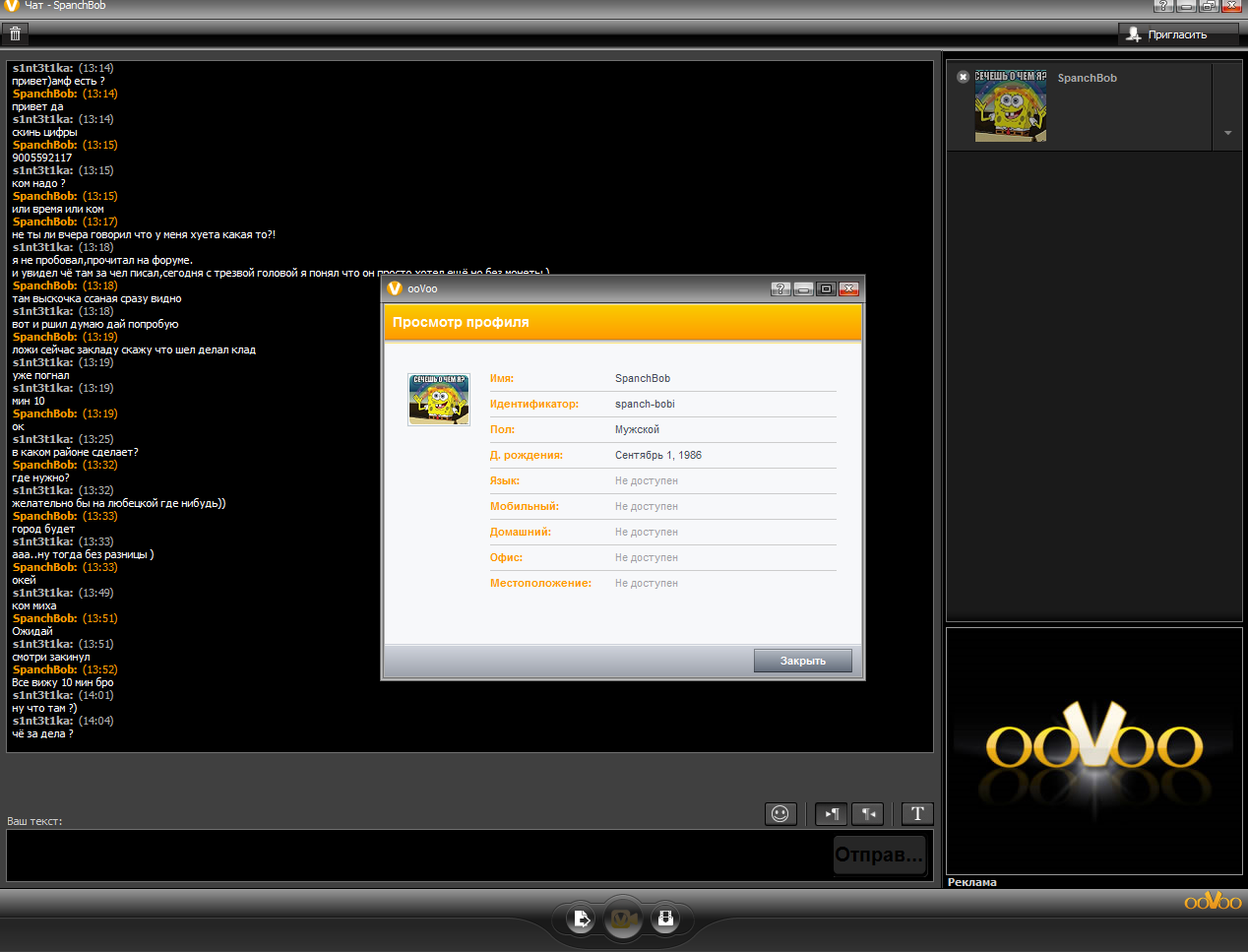The width and height of the screenshot is (1248, 952).
Task: Click the Закрыть button in the profile dialog
Action: pyautogui.click(x=803, y=661)
